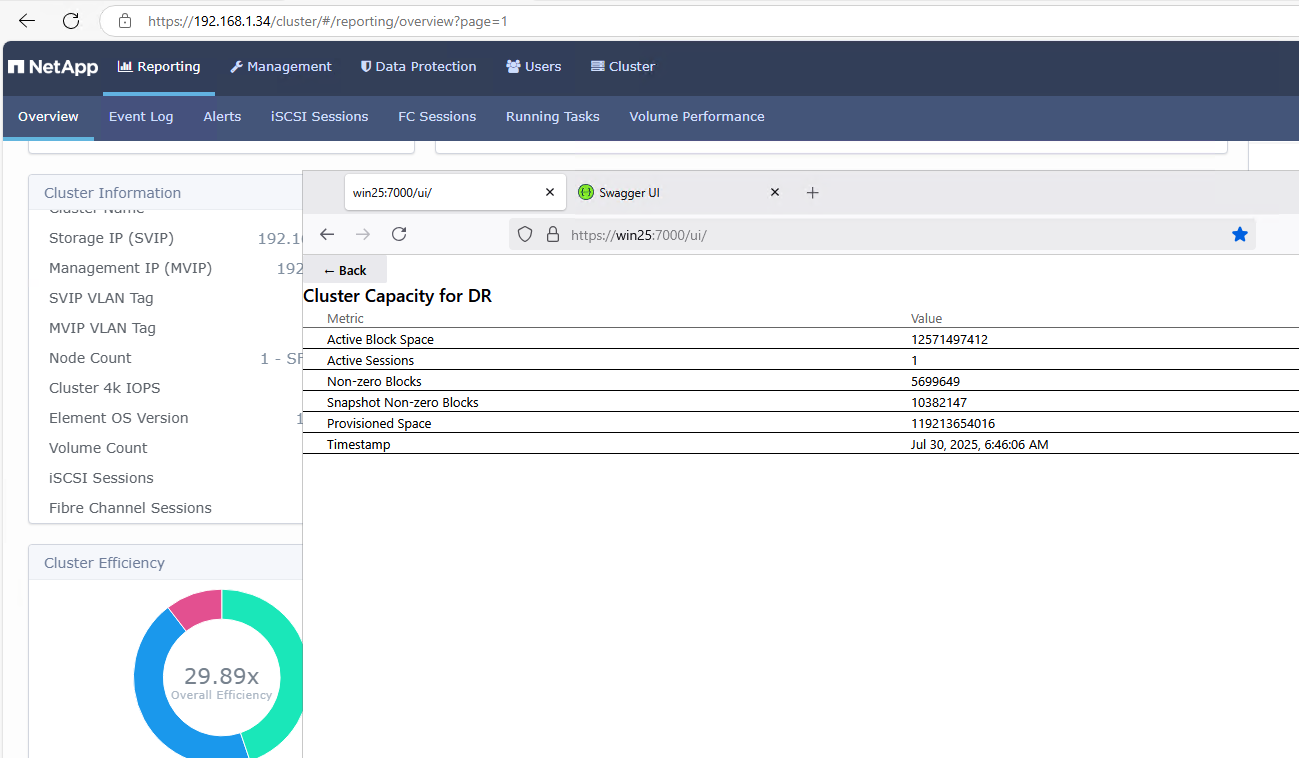Click the 192.168.1.34 cluster address bar
The image size is (1299, 758).
[700, 20]
